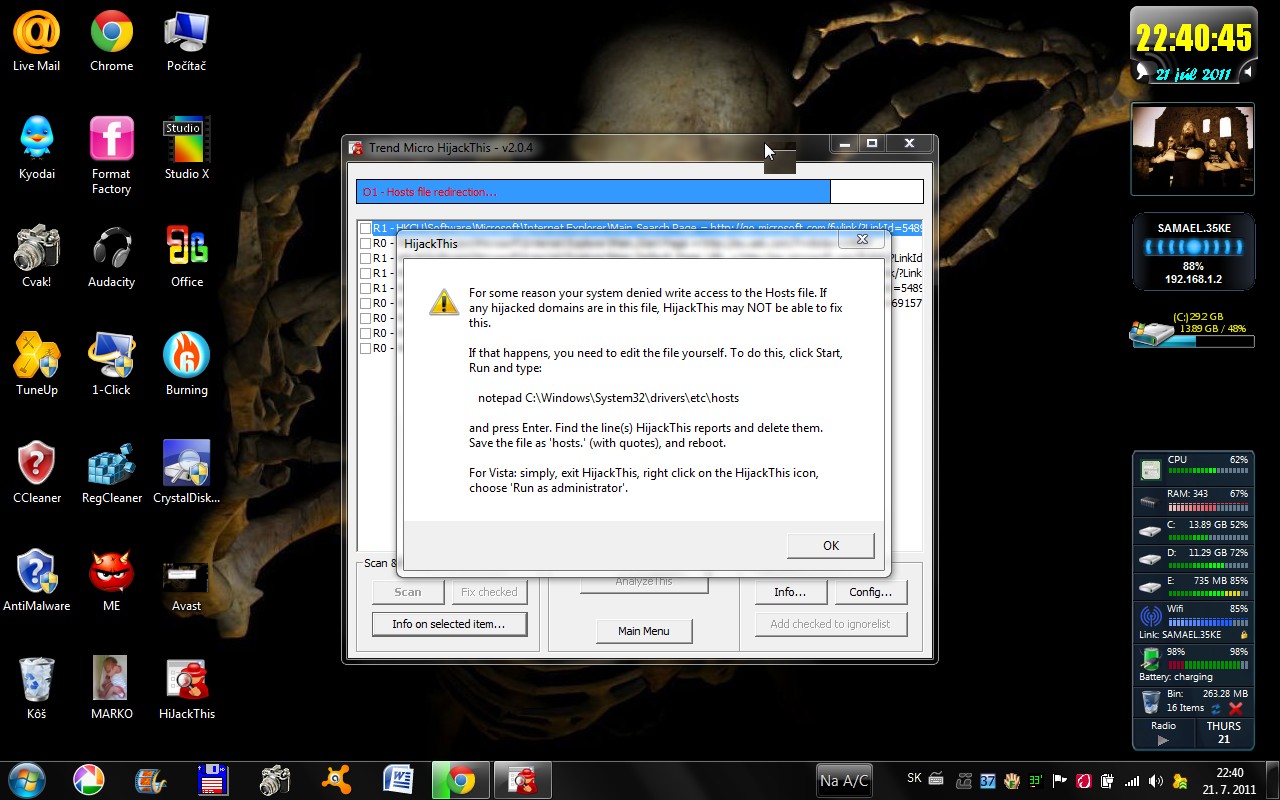This screenshot has width=1280, height=800.
Task: Select the AntiMalware desktop icon
Action: click(x=36, y=581)
